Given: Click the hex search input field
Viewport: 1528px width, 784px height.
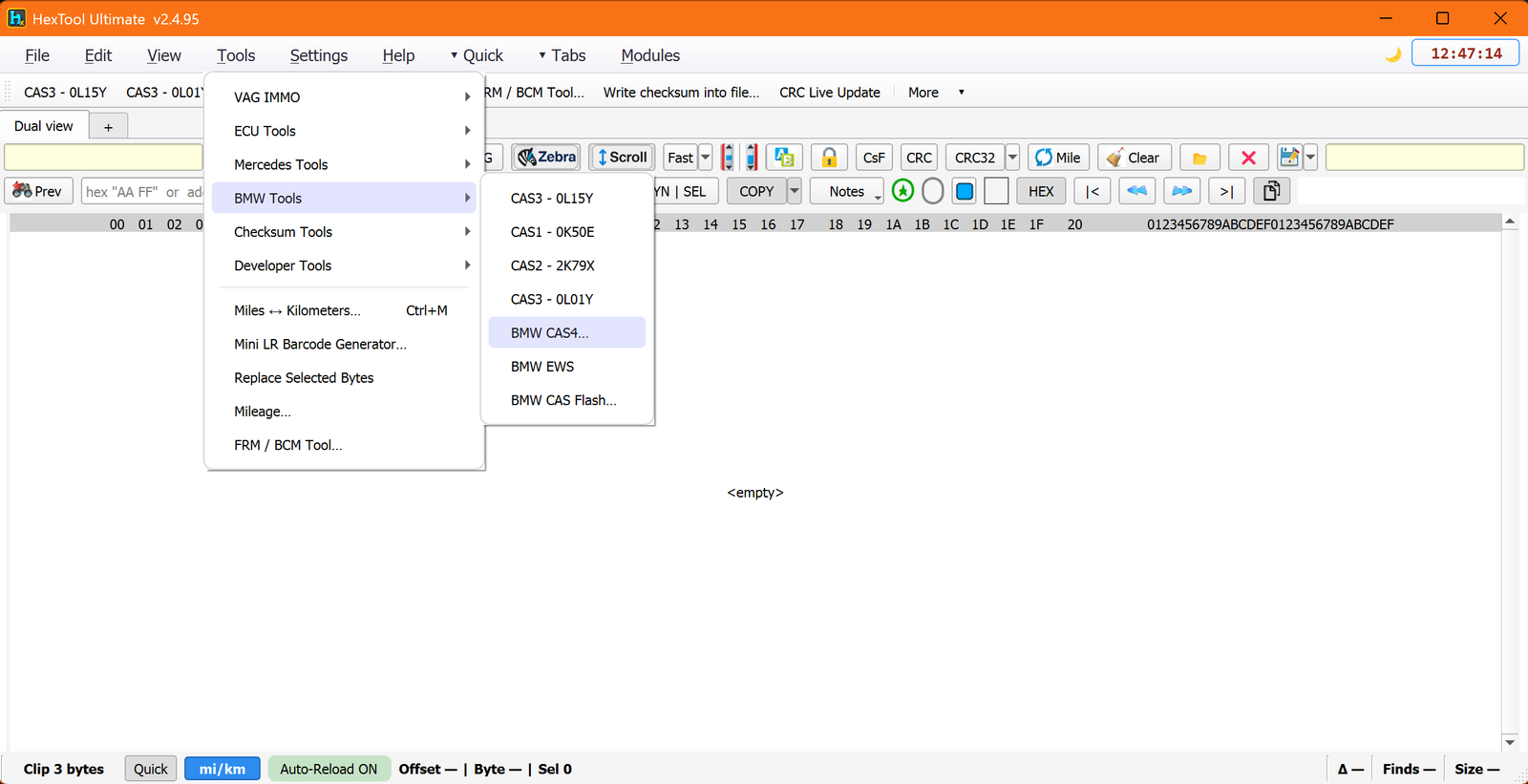Looking at the screenshot, I should (x=142, y=191).
